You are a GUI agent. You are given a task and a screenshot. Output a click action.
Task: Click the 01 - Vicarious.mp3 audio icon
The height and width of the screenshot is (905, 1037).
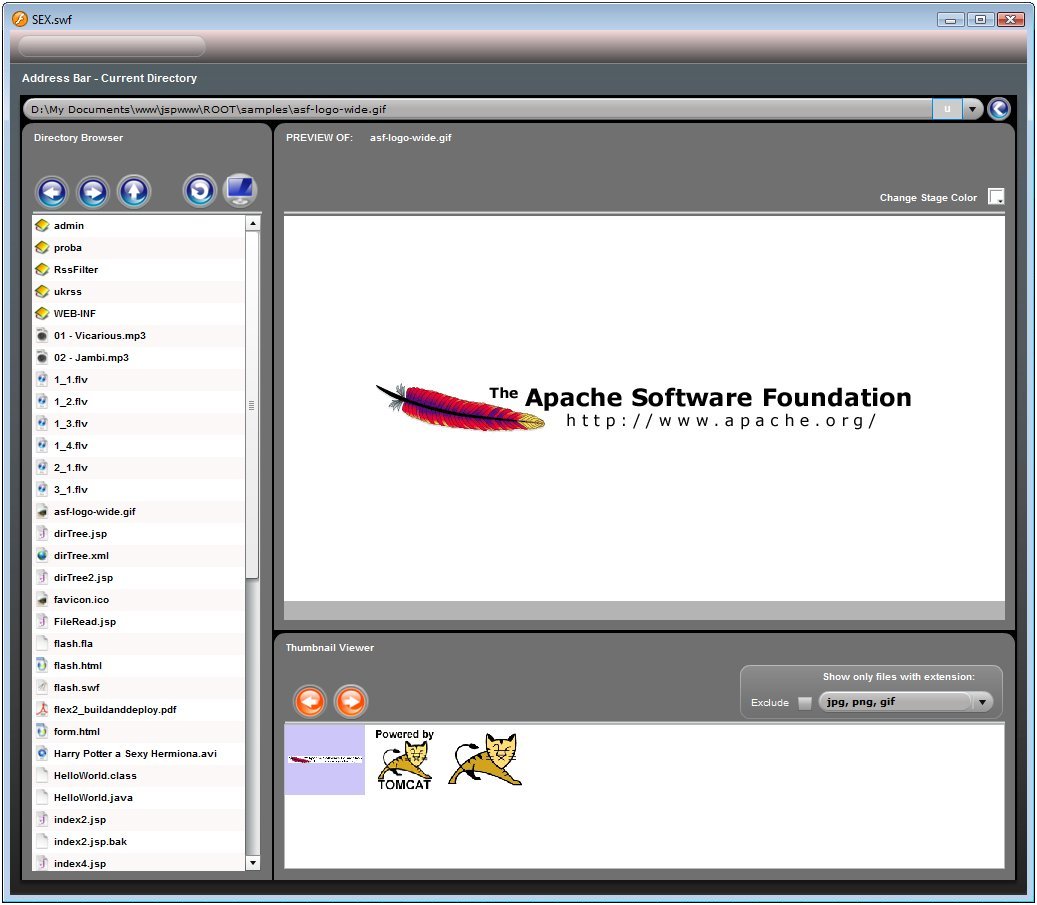coord(42,335)
